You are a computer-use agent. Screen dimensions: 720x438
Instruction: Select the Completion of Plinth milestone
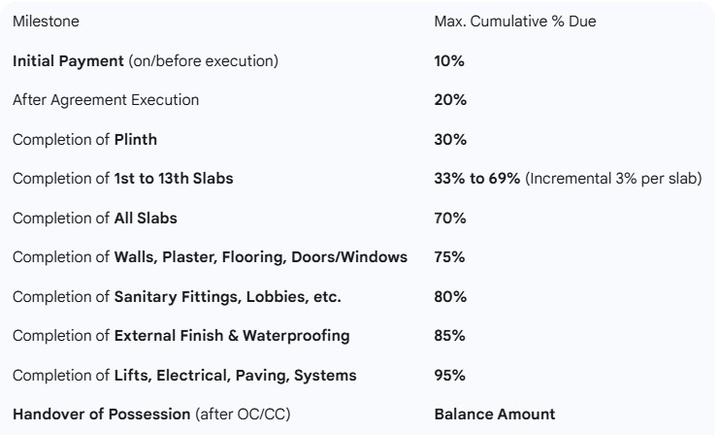click(84, 140)
